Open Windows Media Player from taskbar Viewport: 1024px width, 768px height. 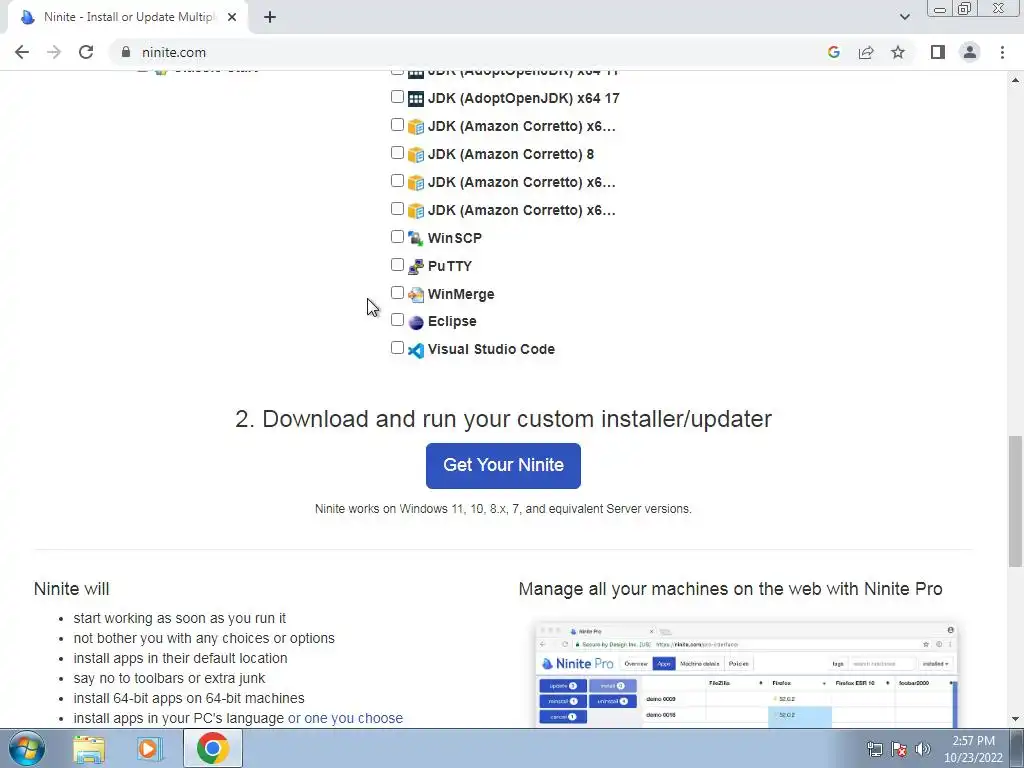[149, 748]
